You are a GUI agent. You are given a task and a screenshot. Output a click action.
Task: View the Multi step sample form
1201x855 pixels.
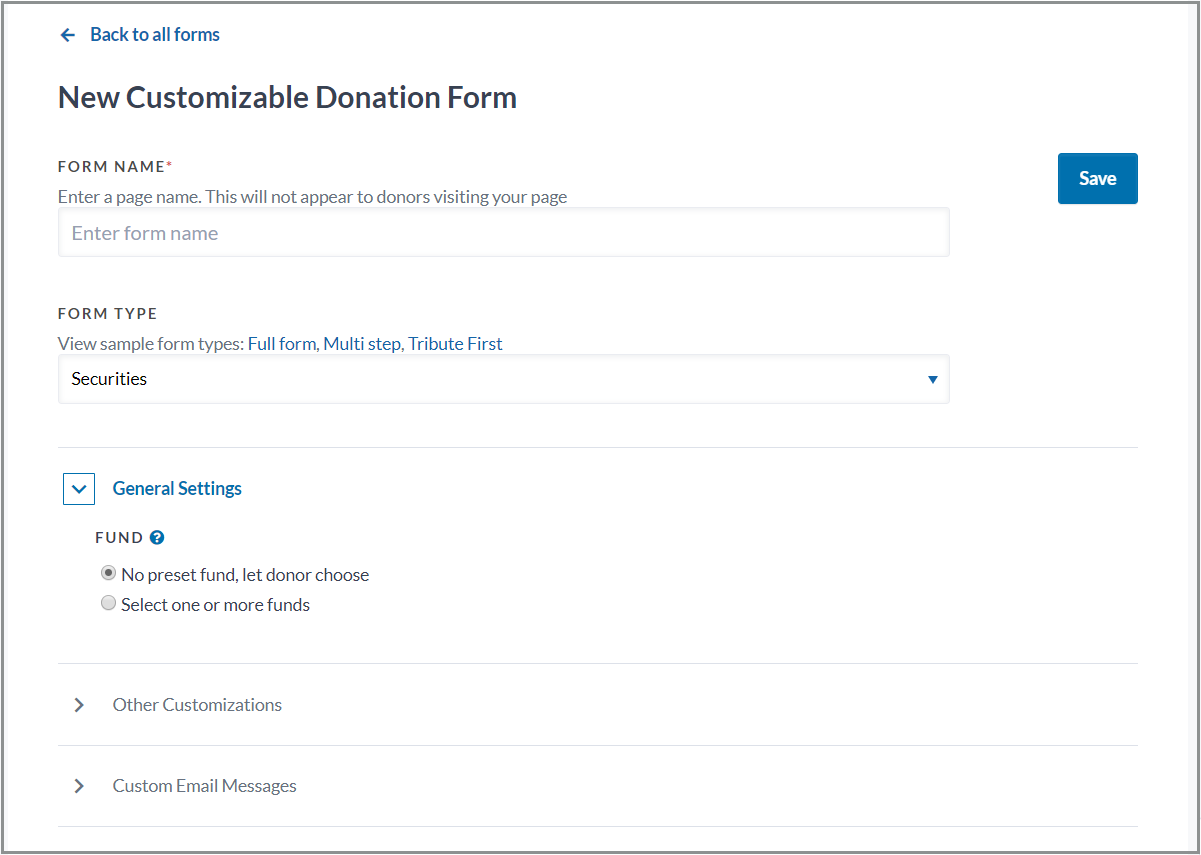(x=361, y=344)
